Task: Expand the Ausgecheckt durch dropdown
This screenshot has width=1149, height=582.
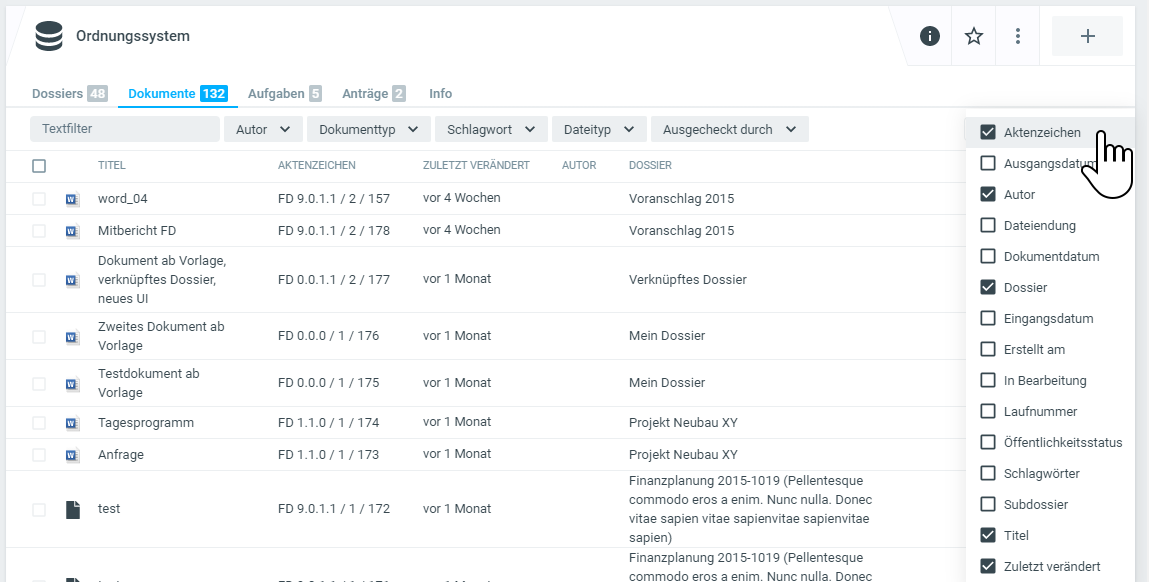Action: point(729,130)
